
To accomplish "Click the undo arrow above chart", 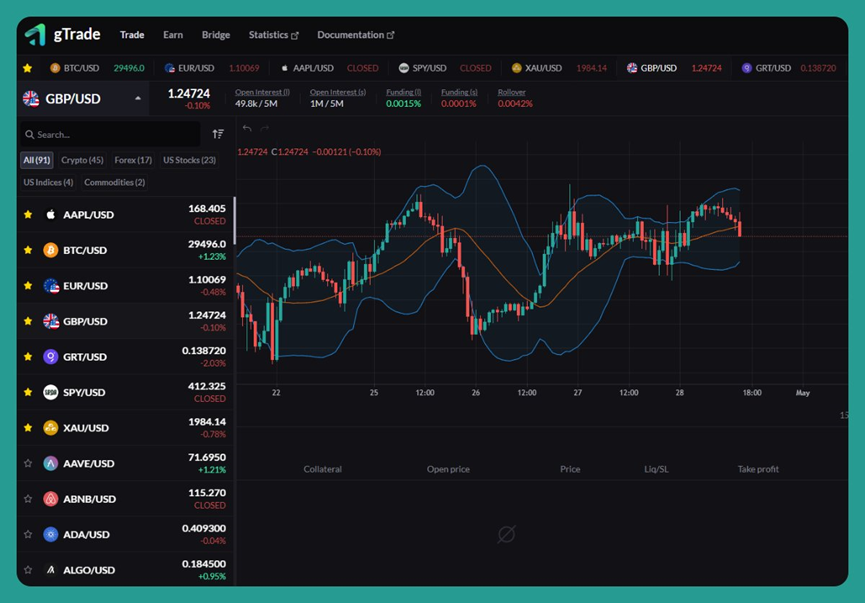I will (x=247, y=129).
